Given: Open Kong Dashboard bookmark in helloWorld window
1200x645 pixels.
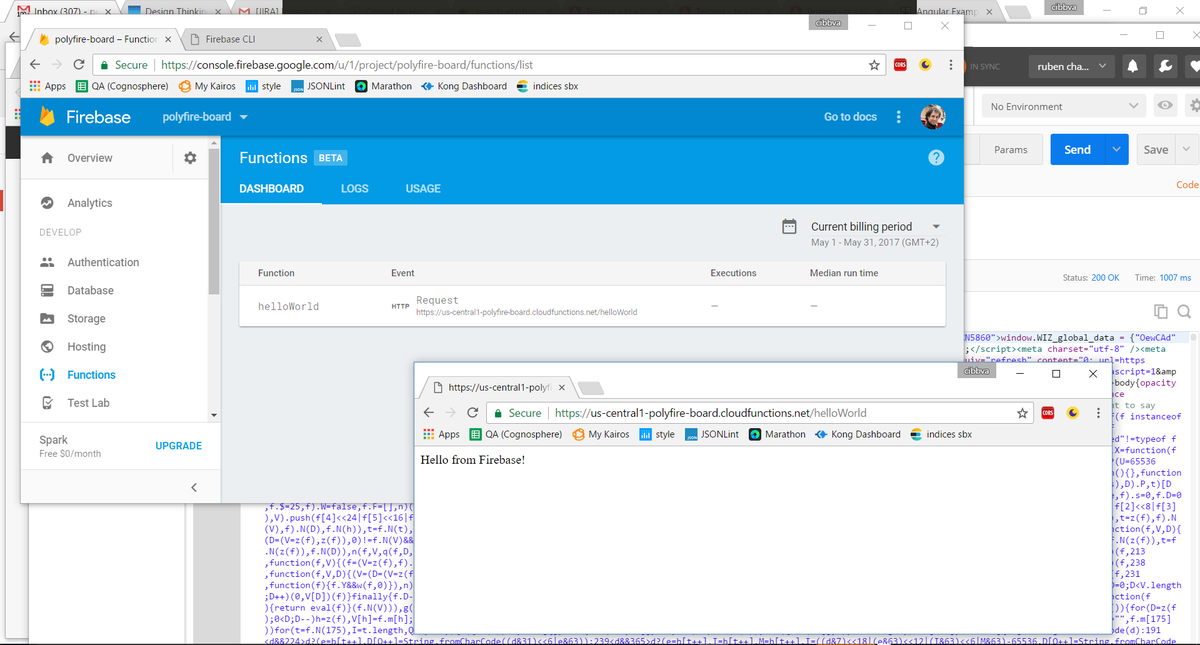Looking at the screenshot, I should tap(857, 434).
